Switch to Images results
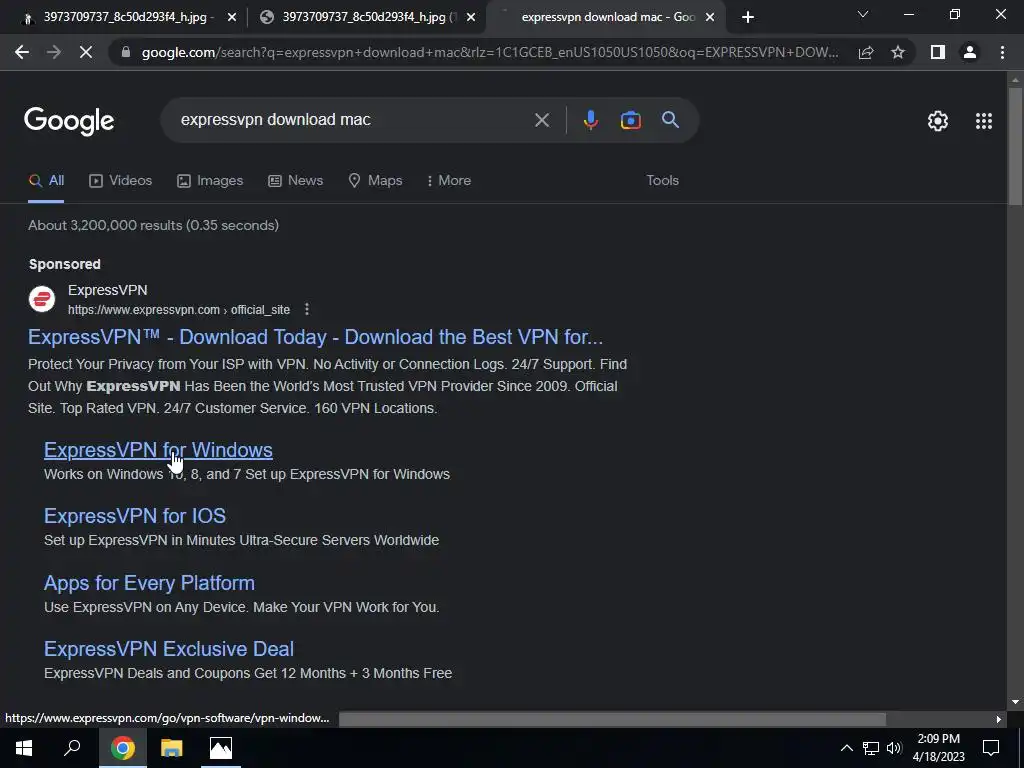 210,181
